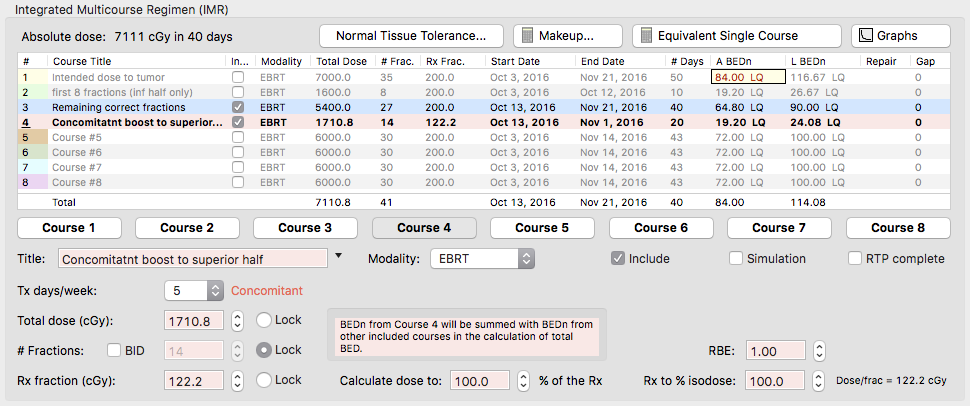Switch to Course 3 tab
The width and height of the screenshot is (970, 406).
pyautogui.click(x=305, y=228)
